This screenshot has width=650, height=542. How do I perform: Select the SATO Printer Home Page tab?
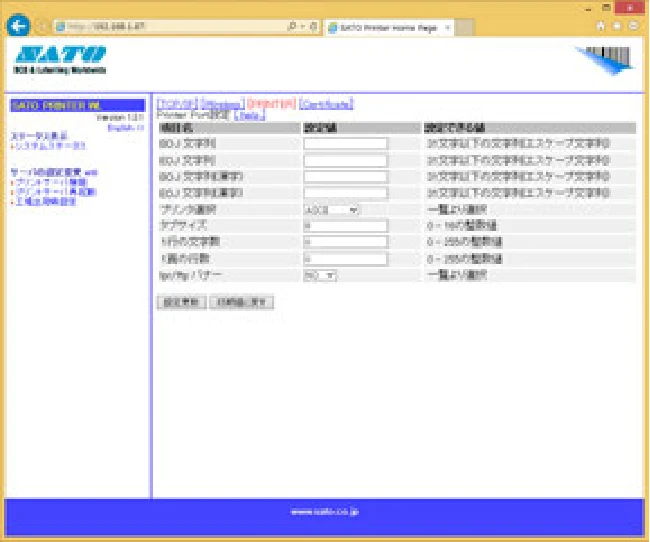click(388, 28)
